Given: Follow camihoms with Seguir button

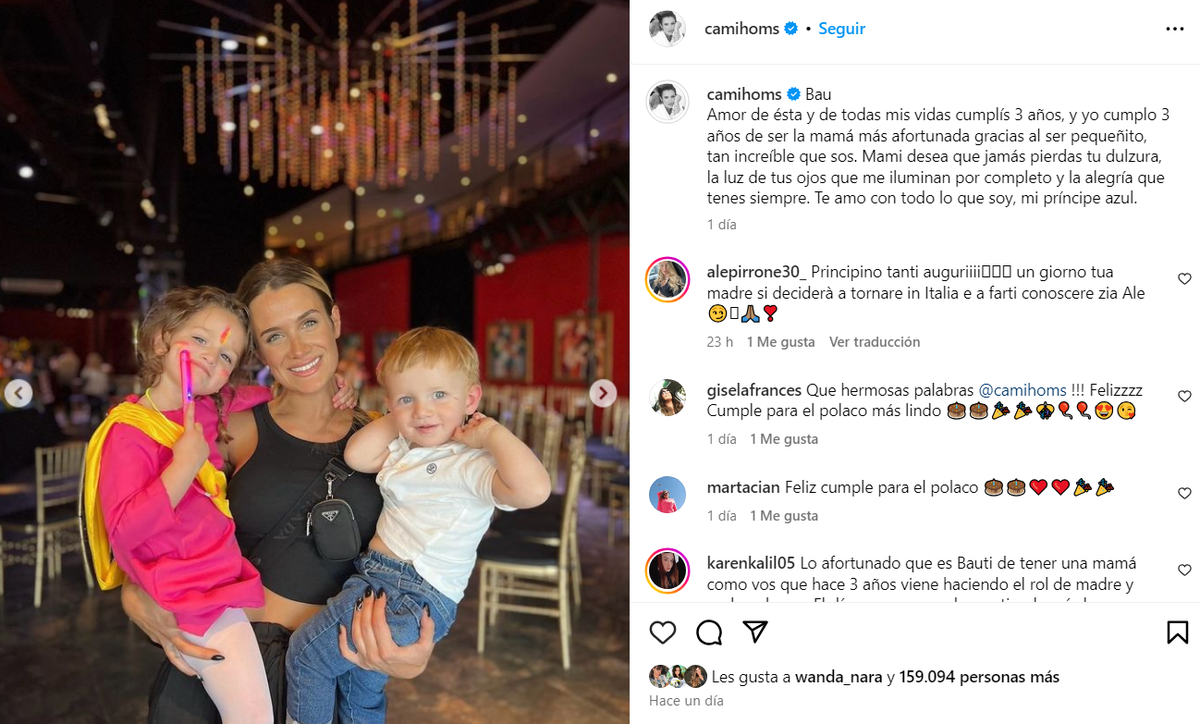Looking at the screenshot, I should tap(842, 29).
